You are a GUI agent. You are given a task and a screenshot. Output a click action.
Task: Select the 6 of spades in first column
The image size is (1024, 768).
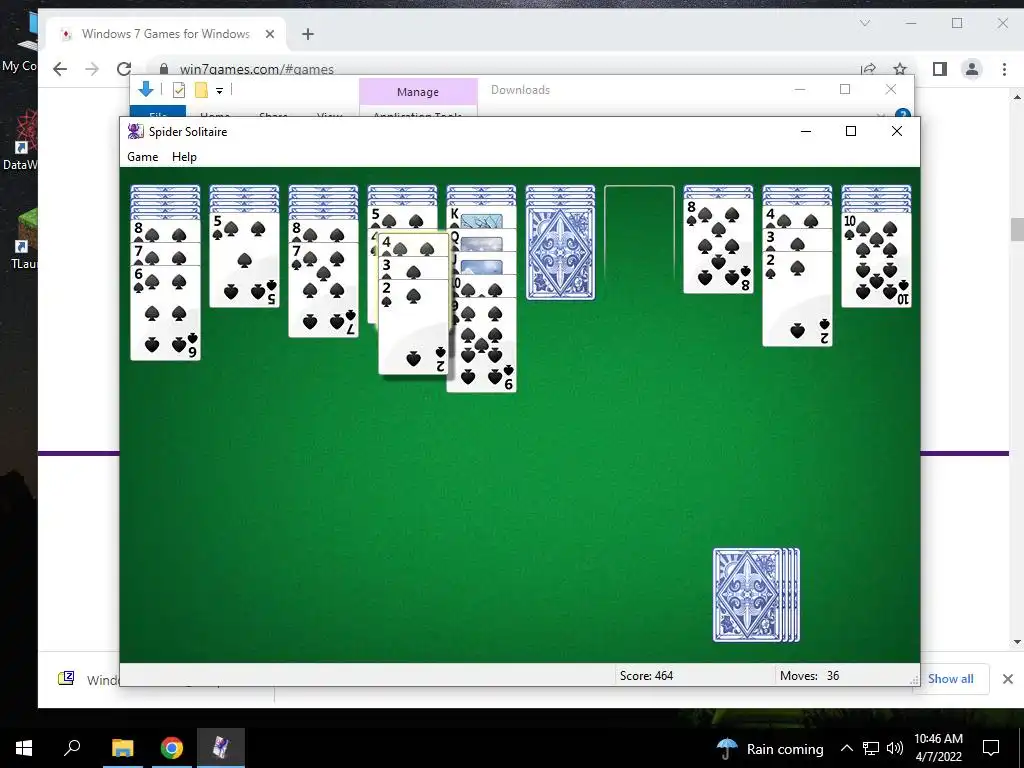tap(165, 313)
